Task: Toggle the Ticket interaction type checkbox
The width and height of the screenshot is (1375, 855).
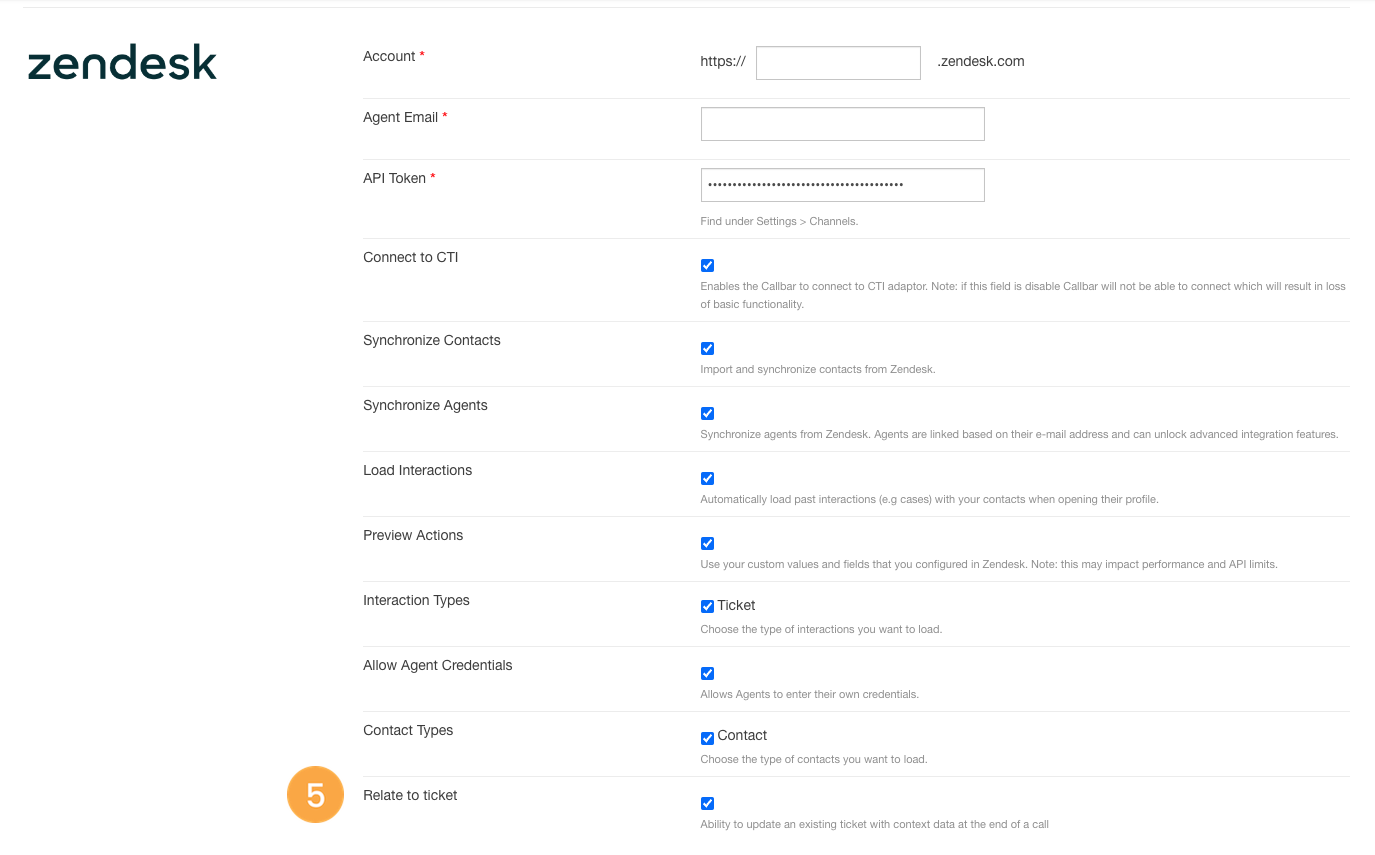Action: [707, 605]
